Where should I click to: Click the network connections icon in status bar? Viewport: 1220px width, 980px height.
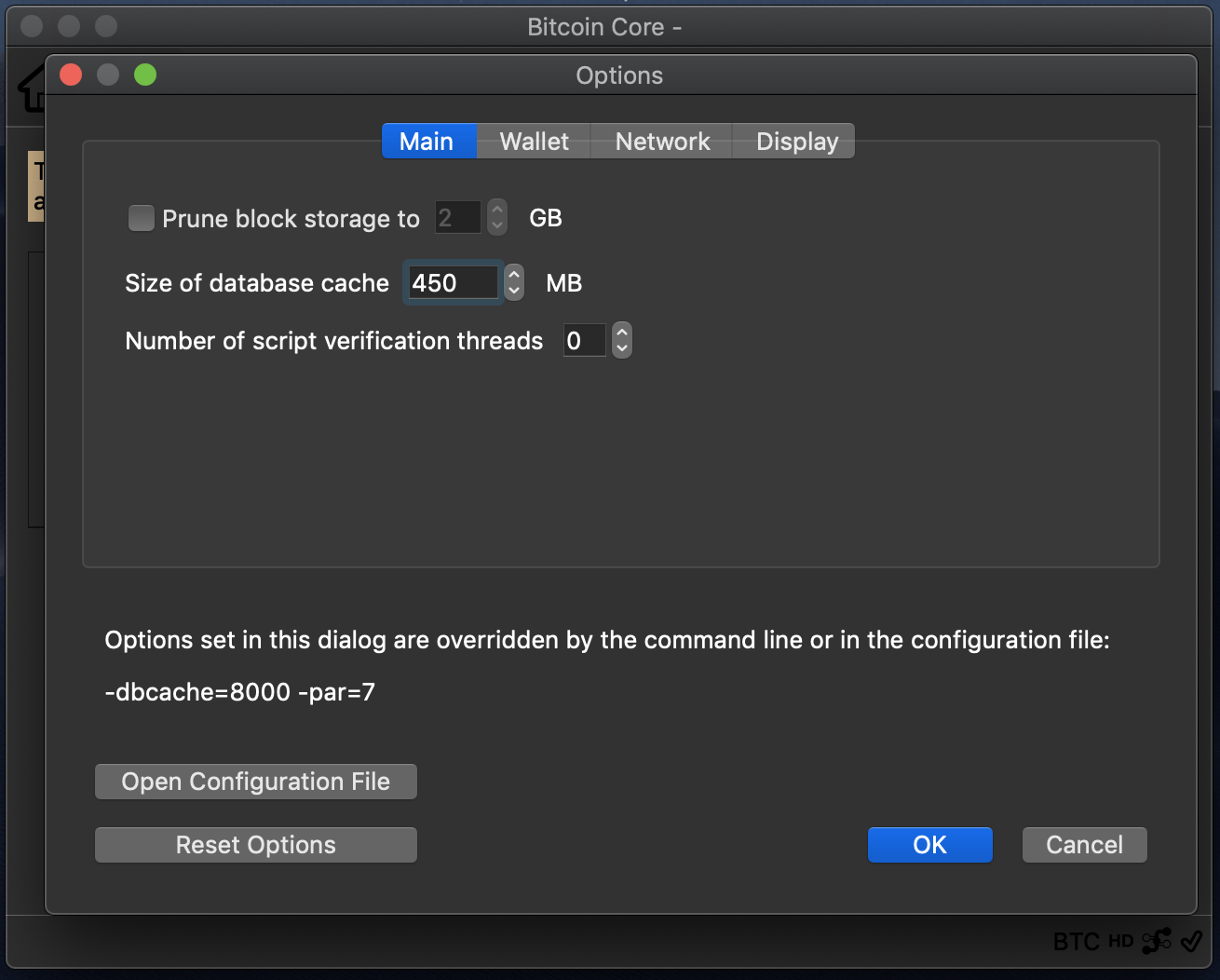[x=1157, y=941]
